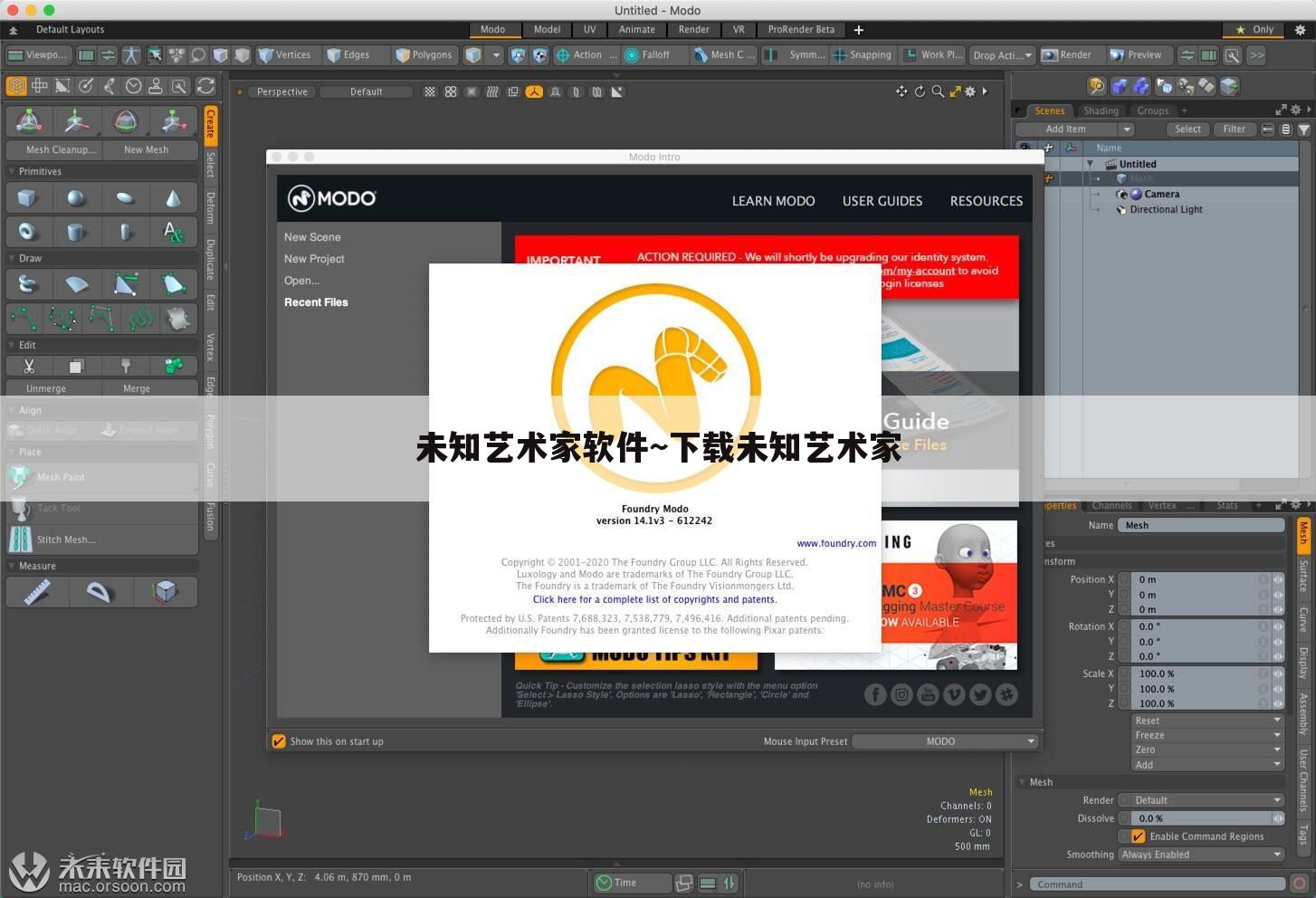Screen dimensions: 1316x898
Task: Open the Add Item dropdown arrow
Action: [x=1126, y=129]
